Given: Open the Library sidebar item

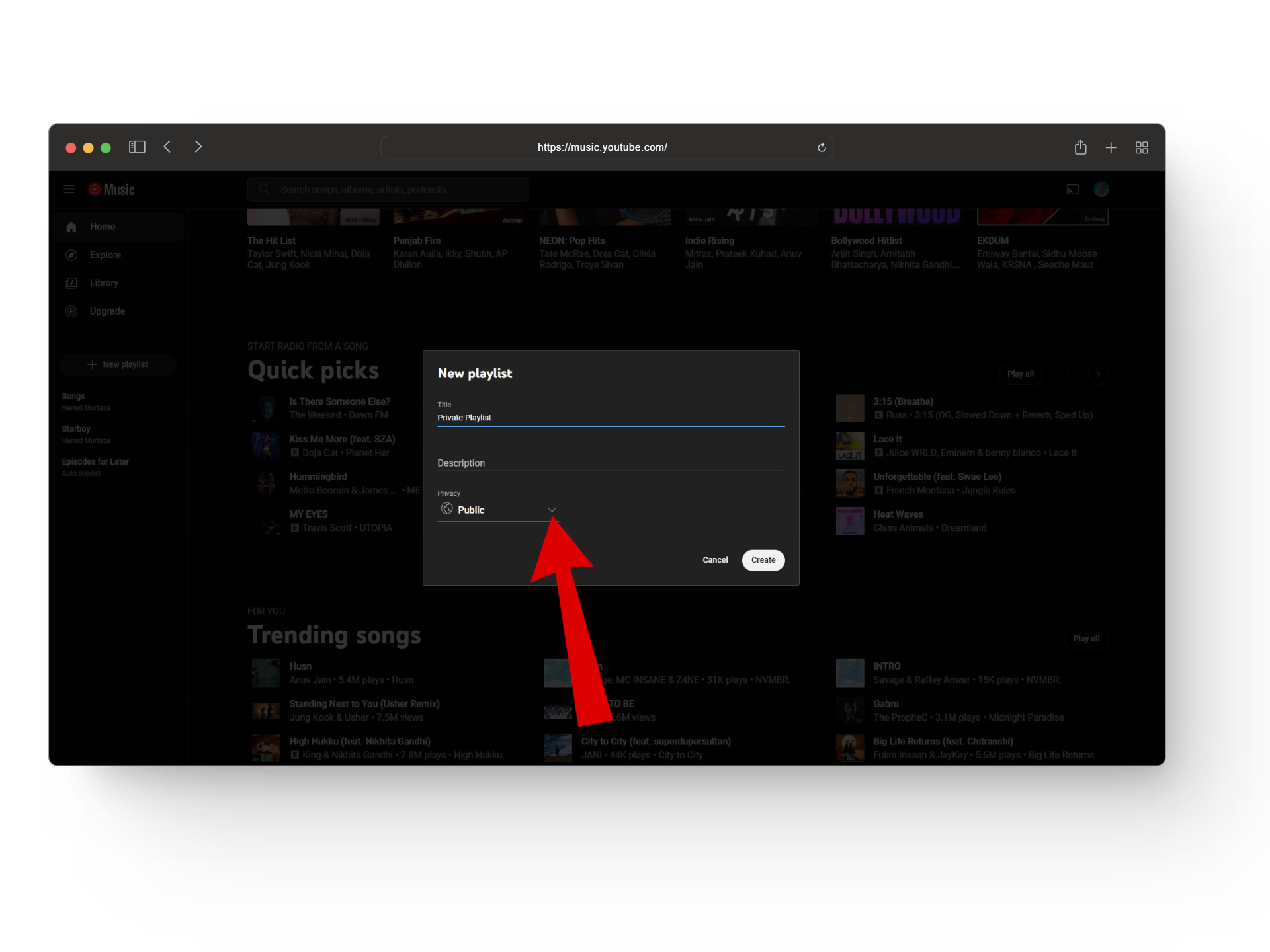Looking at the screenshot, I should coord(104,283).
